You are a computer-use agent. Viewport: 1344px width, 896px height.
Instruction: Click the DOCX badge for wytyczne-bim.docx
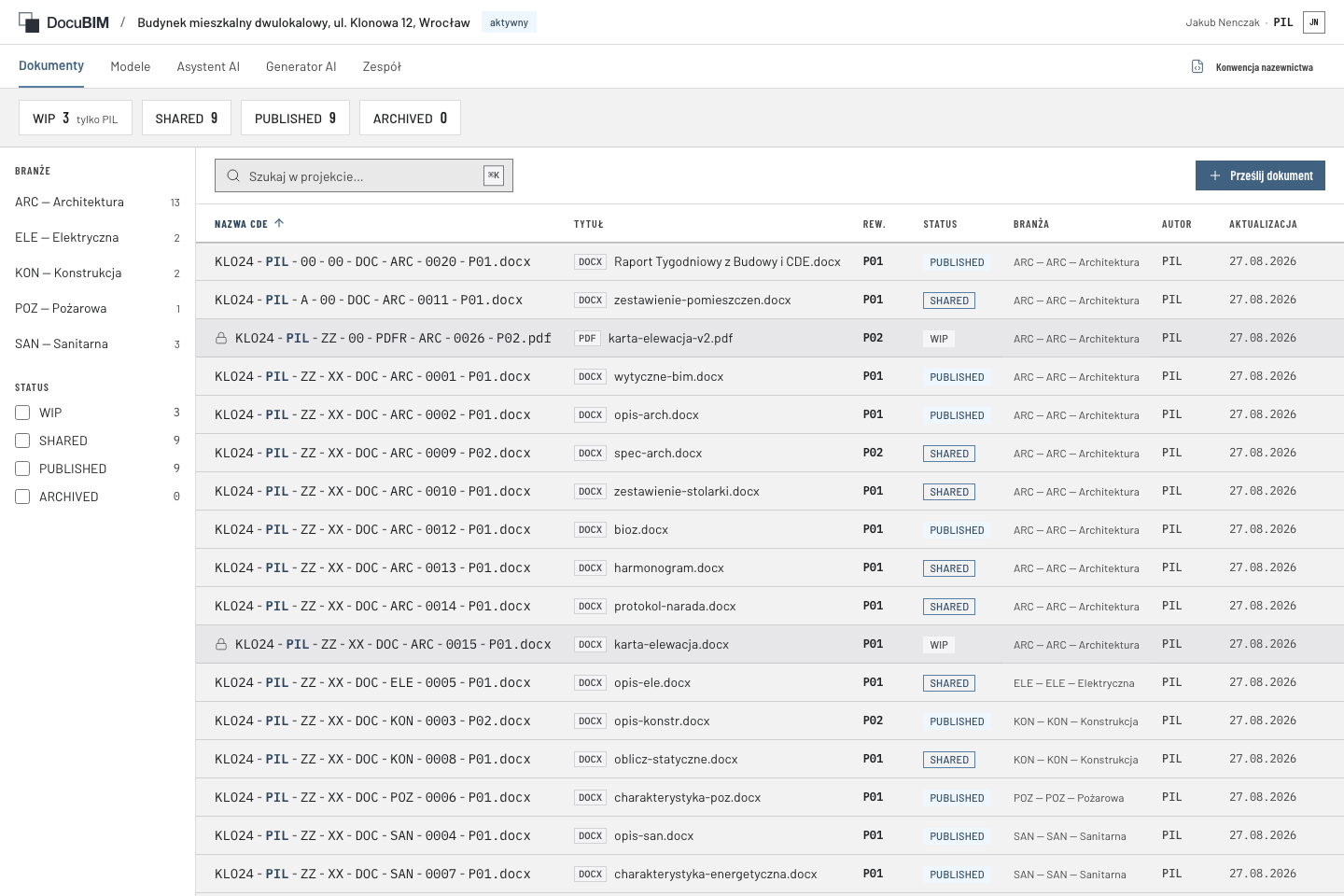click(x=590, y=376)
